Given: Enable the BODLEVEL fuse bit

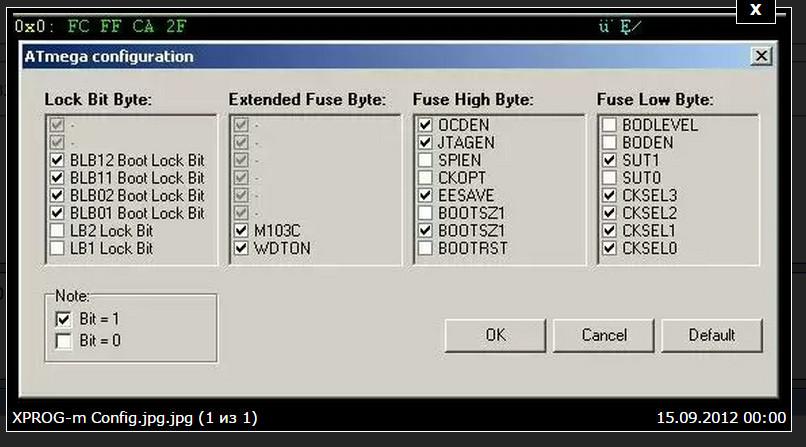Looking at the screenshot, I should coord(609,125).
